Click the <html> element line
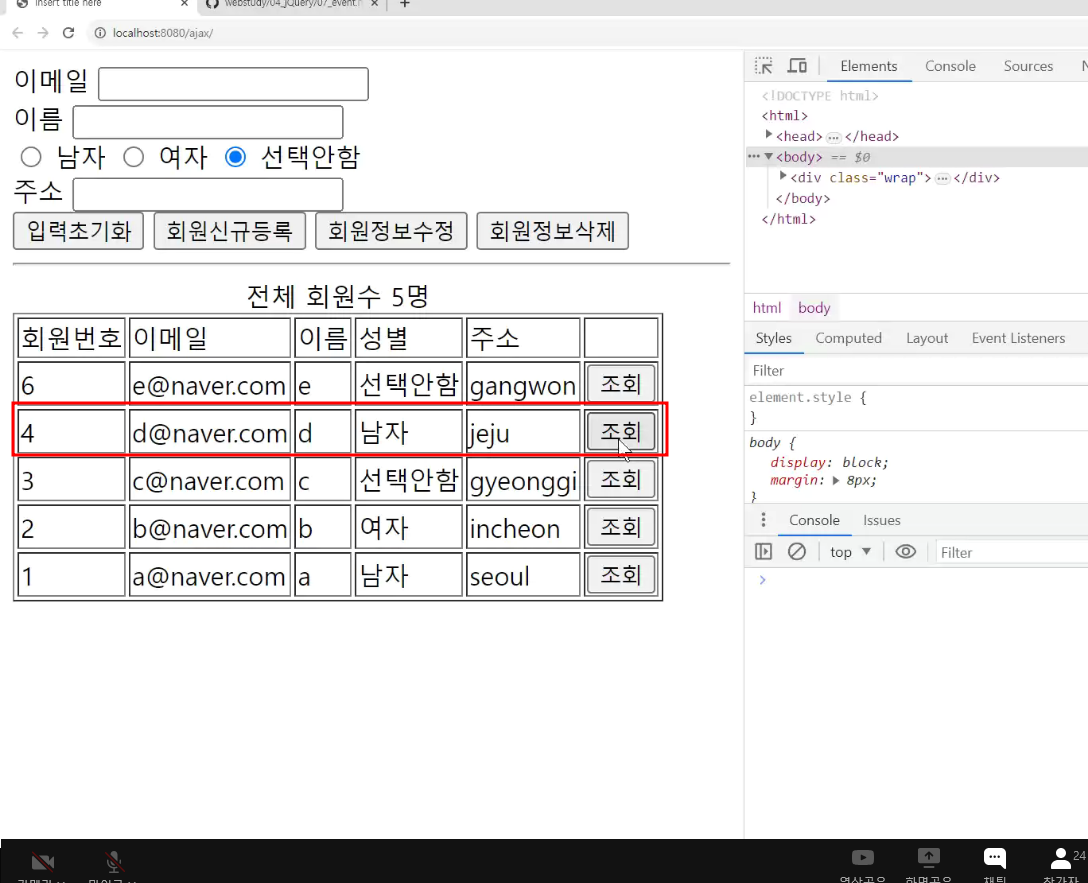This screenshot has width=1088, height=883. point(785,115)
